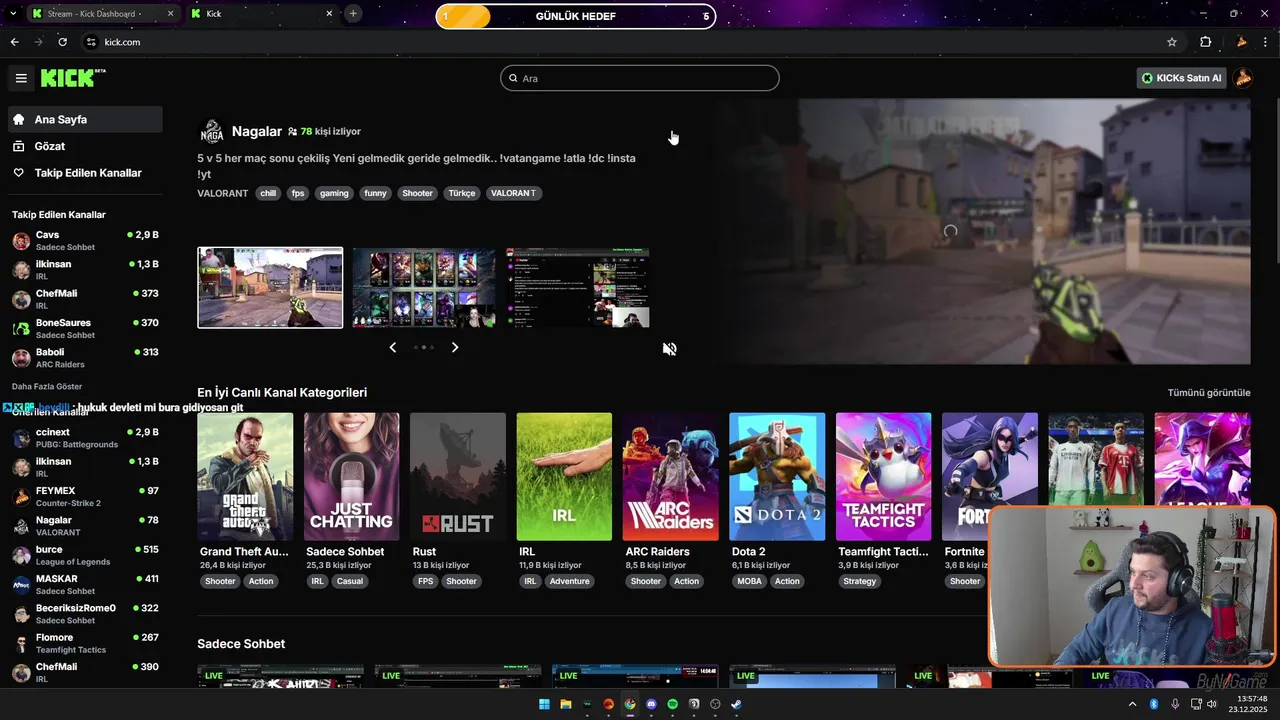Click the Adventure tag under IRL
This screenshot has width=1280, height=720.
[570, 581]
